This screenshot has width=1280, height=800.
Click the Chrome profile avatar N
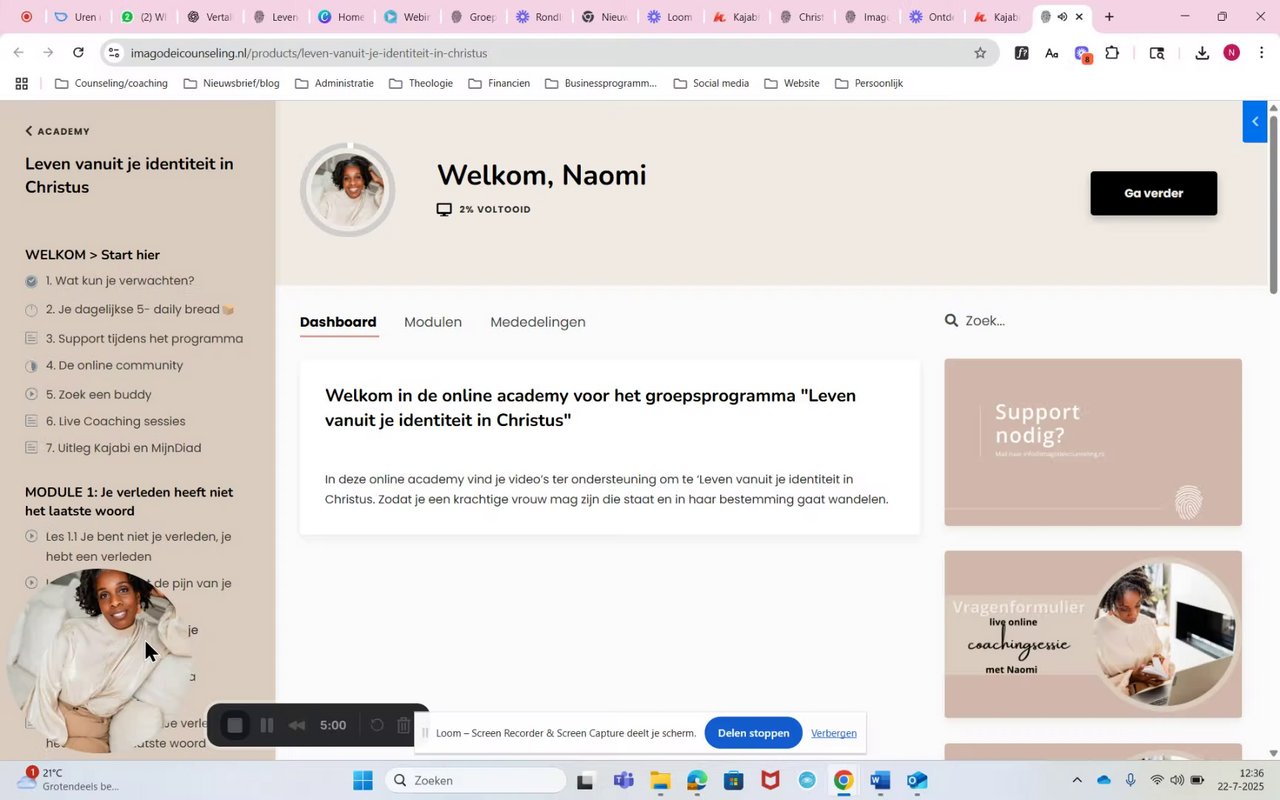tap(1232, 53)
